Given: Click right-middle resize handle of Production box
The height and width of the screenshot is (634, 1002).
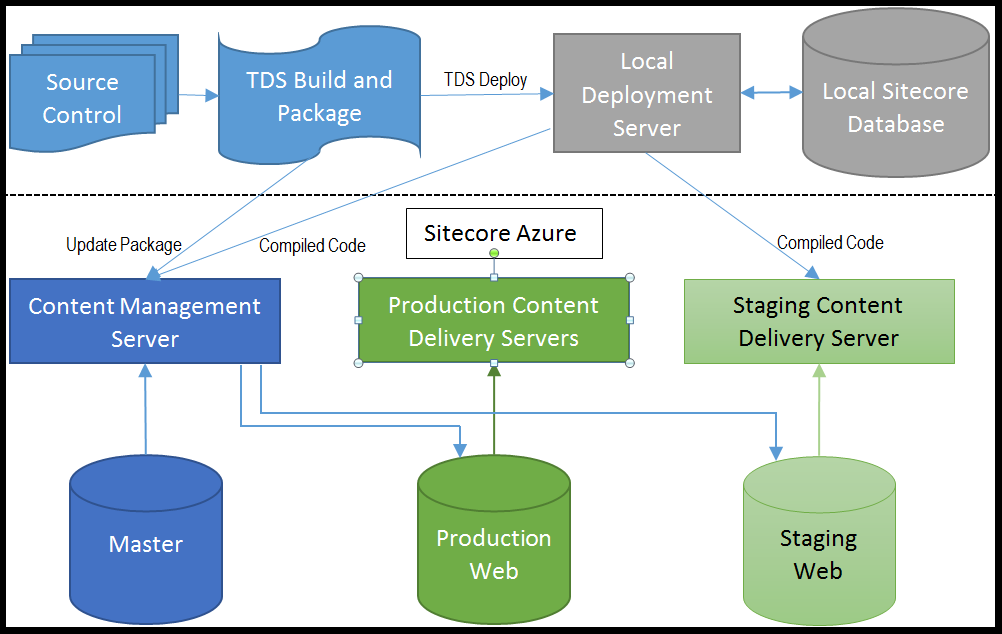Looking at the screenshot, I should [x=630, y=320].
